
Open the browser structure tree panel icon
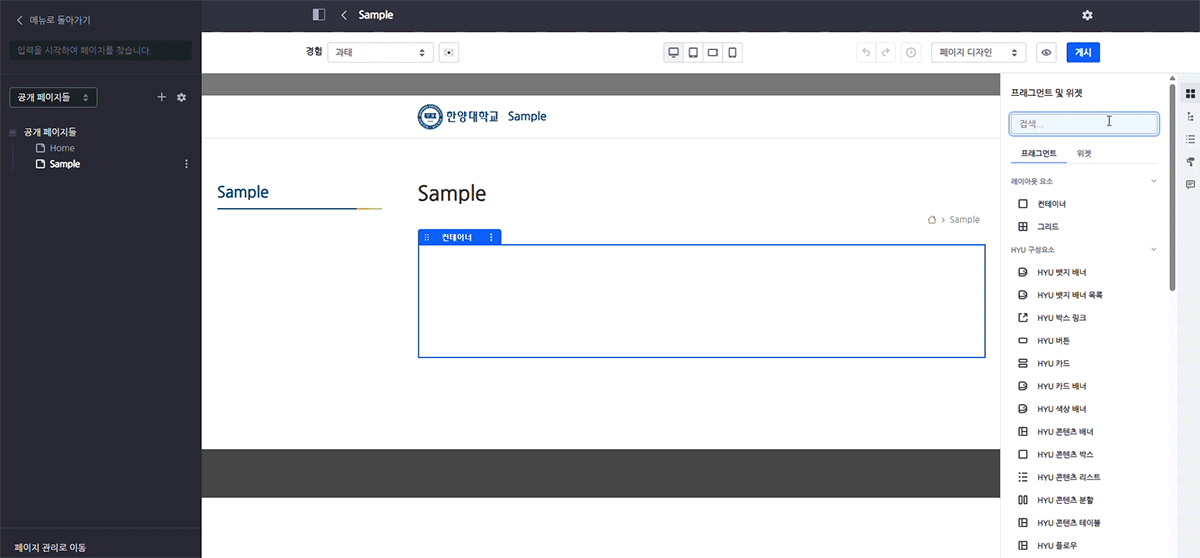coord(1190,116)
